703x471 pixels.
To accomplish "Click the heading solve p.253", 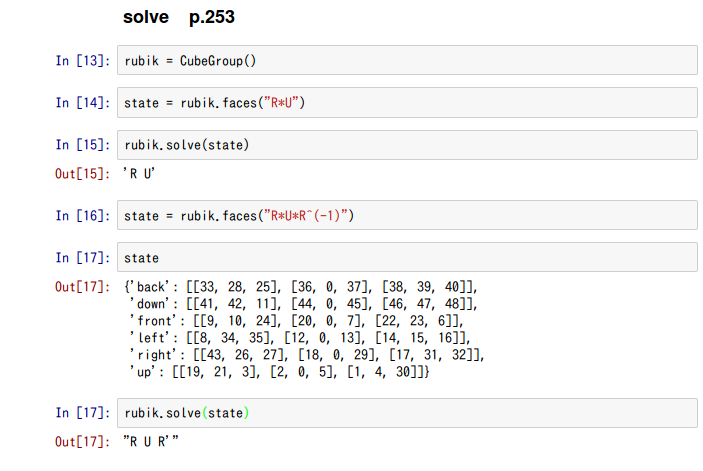I will [179, 17].
